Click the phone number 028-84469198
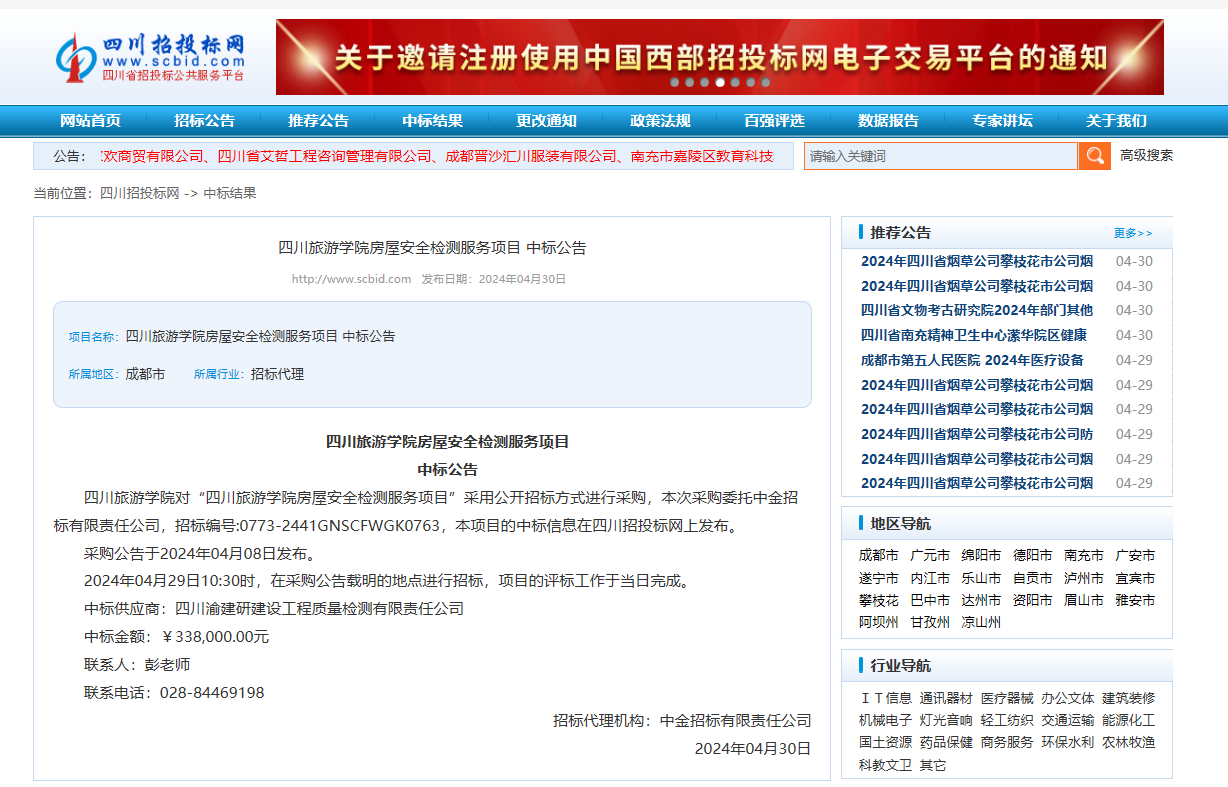This screenshot has height=787, width=1228. point(212,692)
